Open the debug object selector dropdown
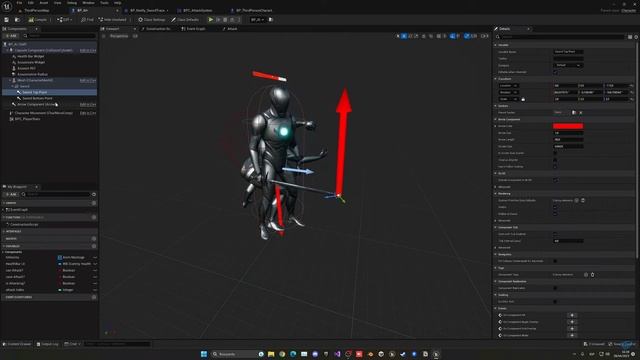Viewport: 640px width, 360px height. tap(257, 20)
